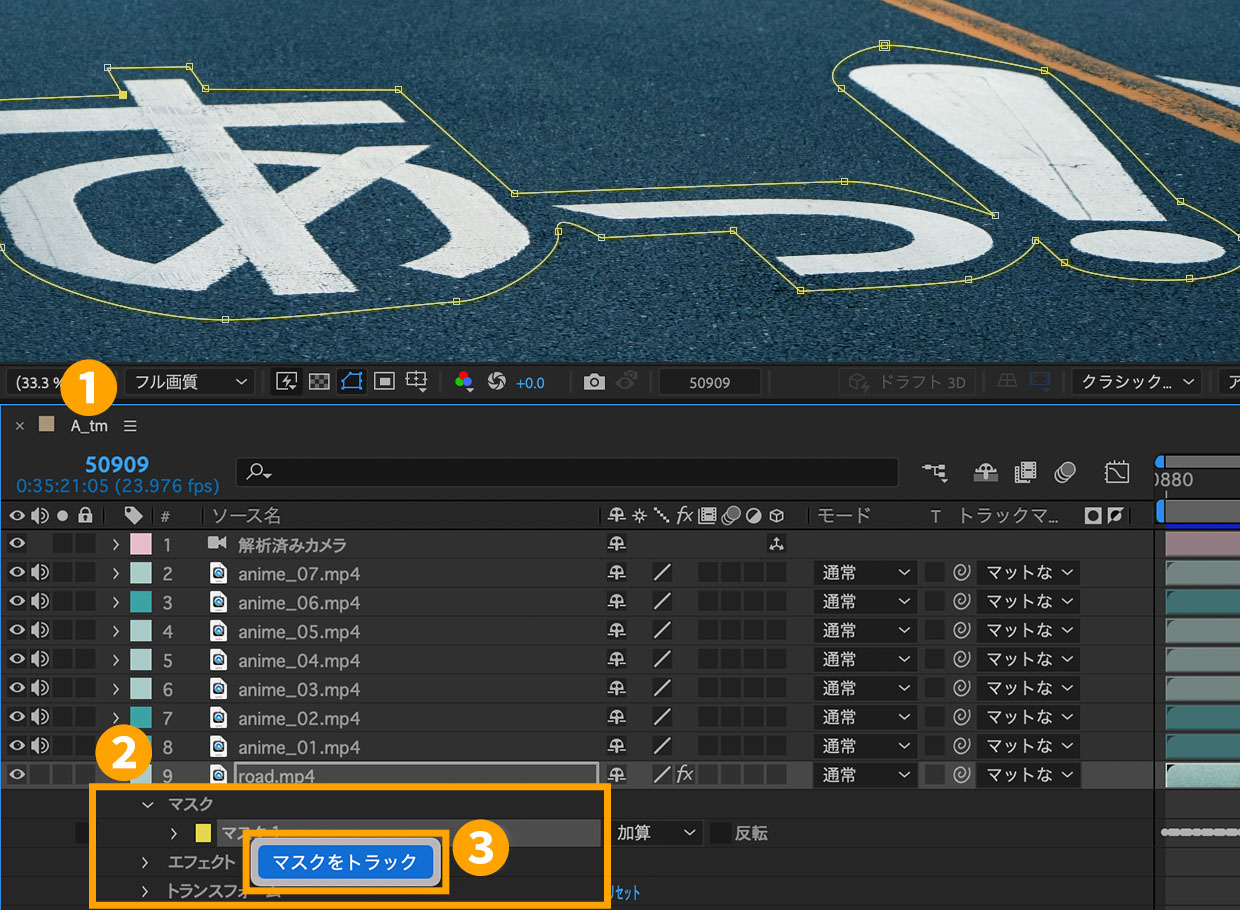Mute audio of anime_01.mp4

40,747
